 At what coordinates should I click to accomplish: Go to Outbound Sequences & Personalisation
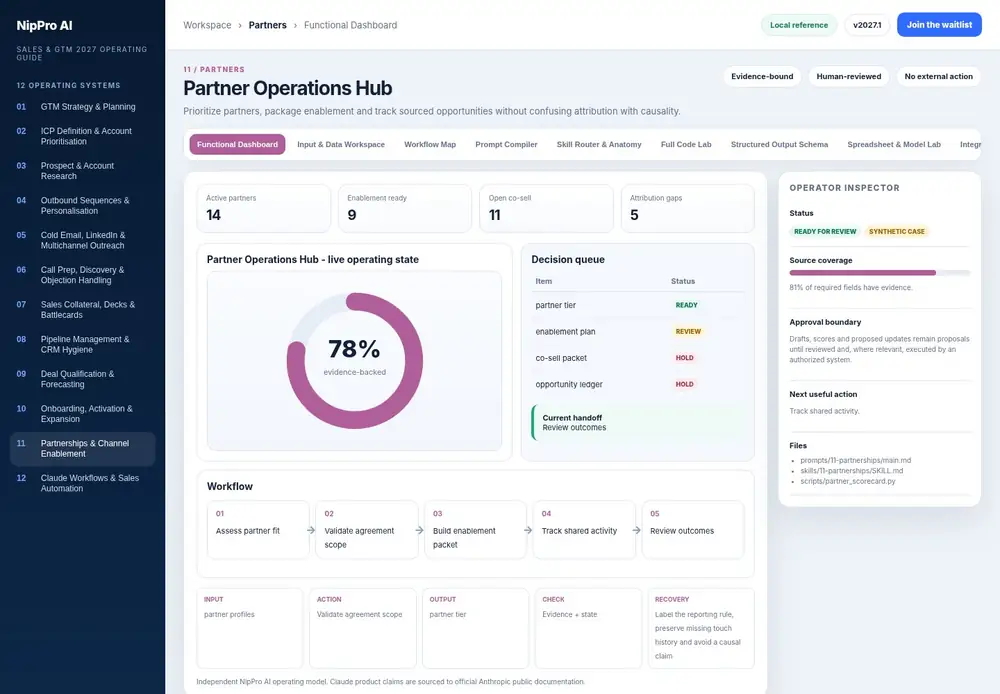(x=82, y=205)
